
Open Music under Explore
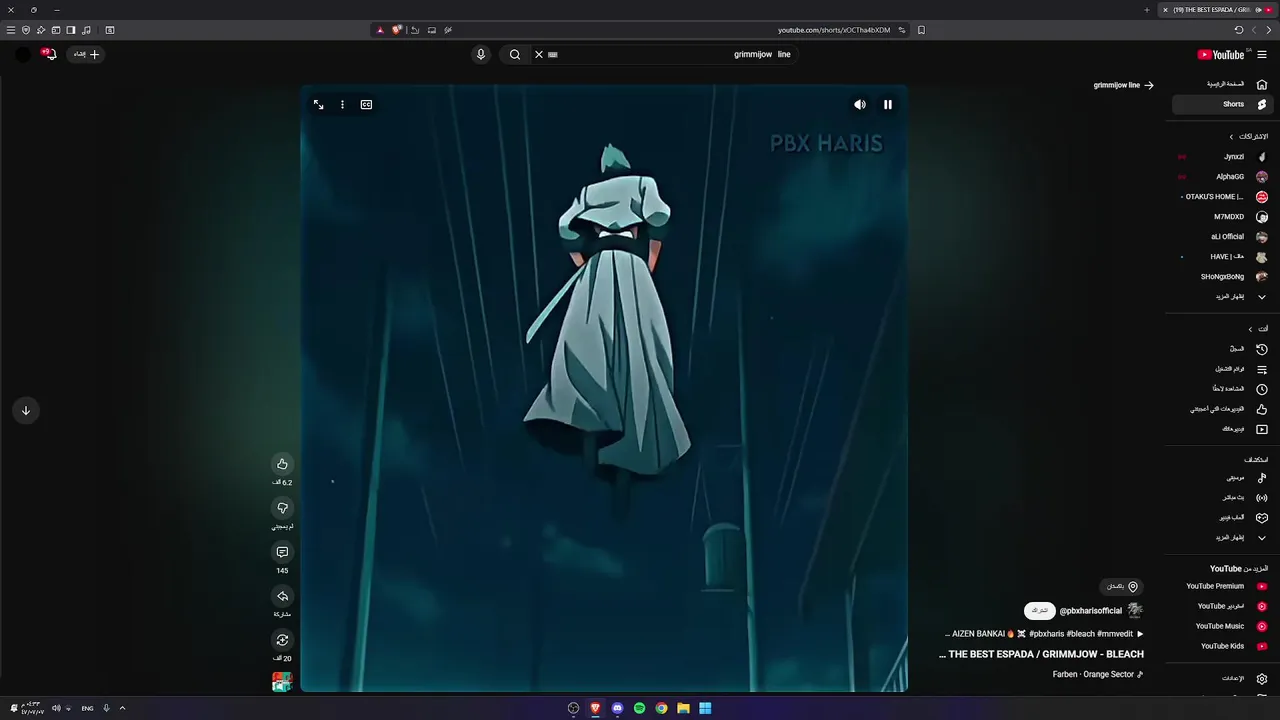[x=1222, y=478]
